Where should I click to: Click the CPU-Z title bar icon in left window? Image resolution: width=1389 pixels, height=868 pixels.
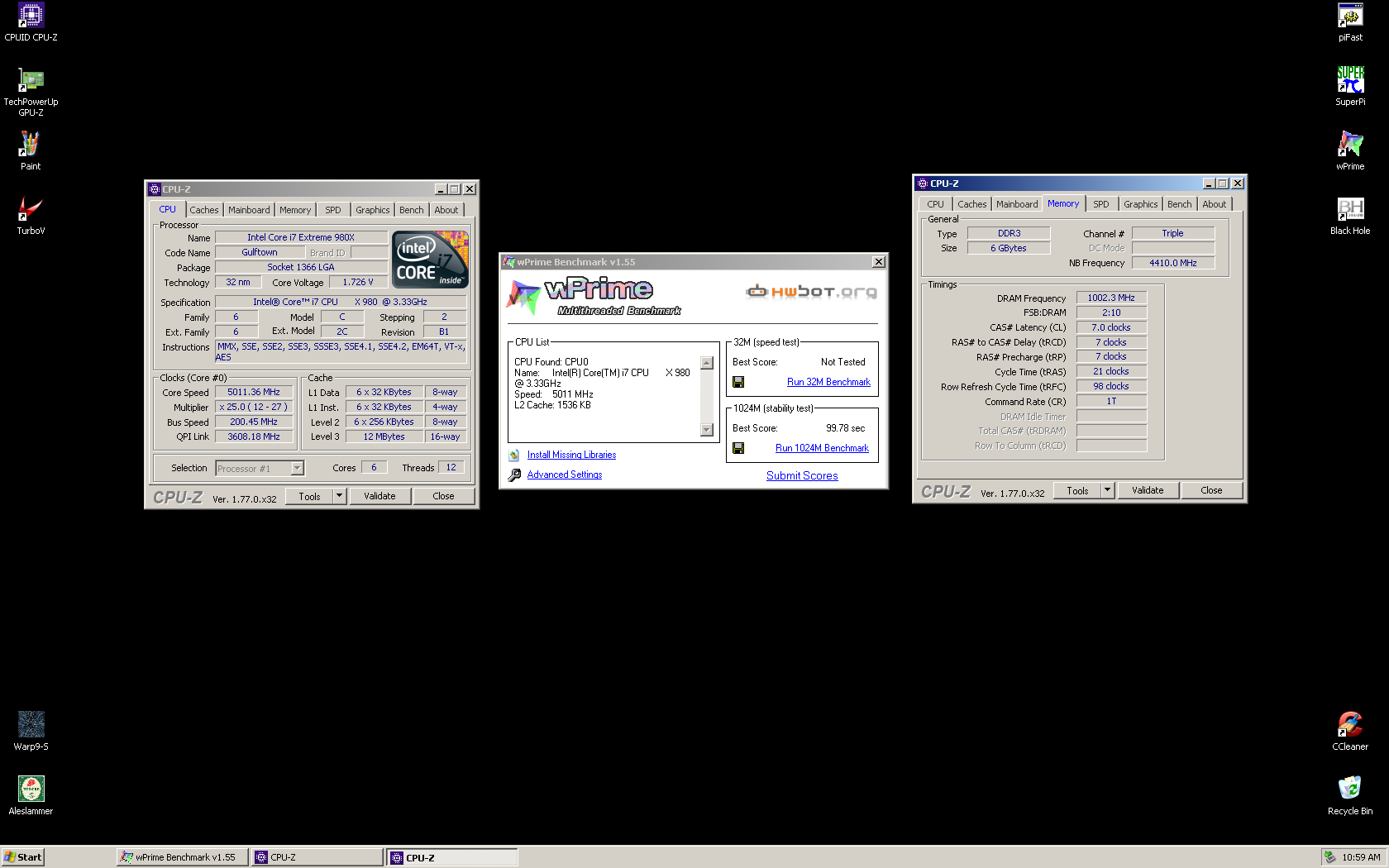pyautogui.click(x=154, y=189)
